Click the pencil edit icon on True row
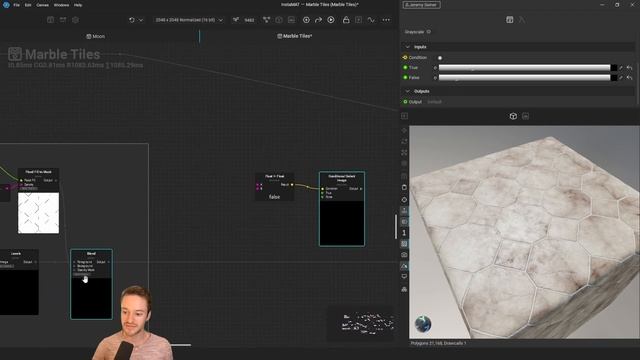Viewport: 640px width, 360px height. 621,68
